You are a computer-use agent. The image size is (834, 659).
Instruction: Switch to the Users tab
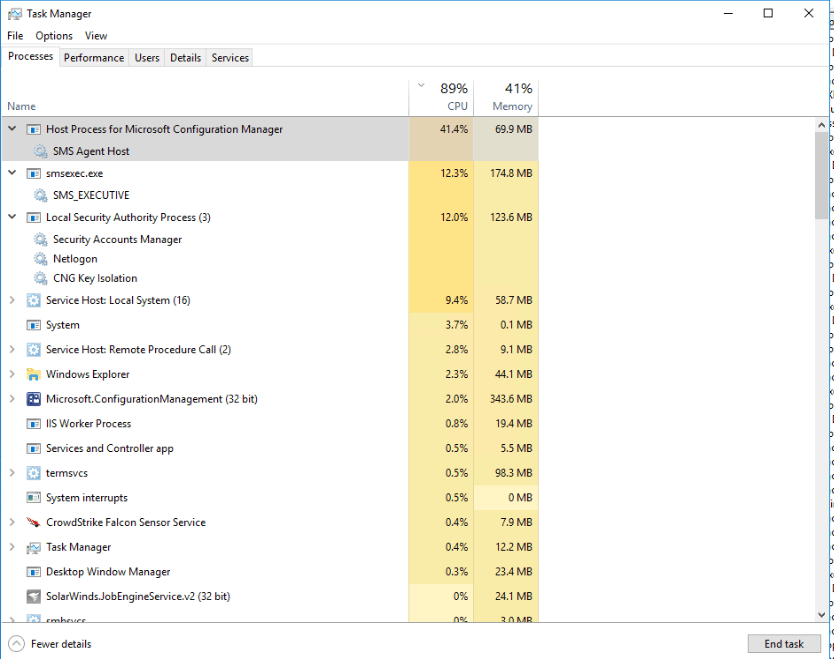point(147,58)
